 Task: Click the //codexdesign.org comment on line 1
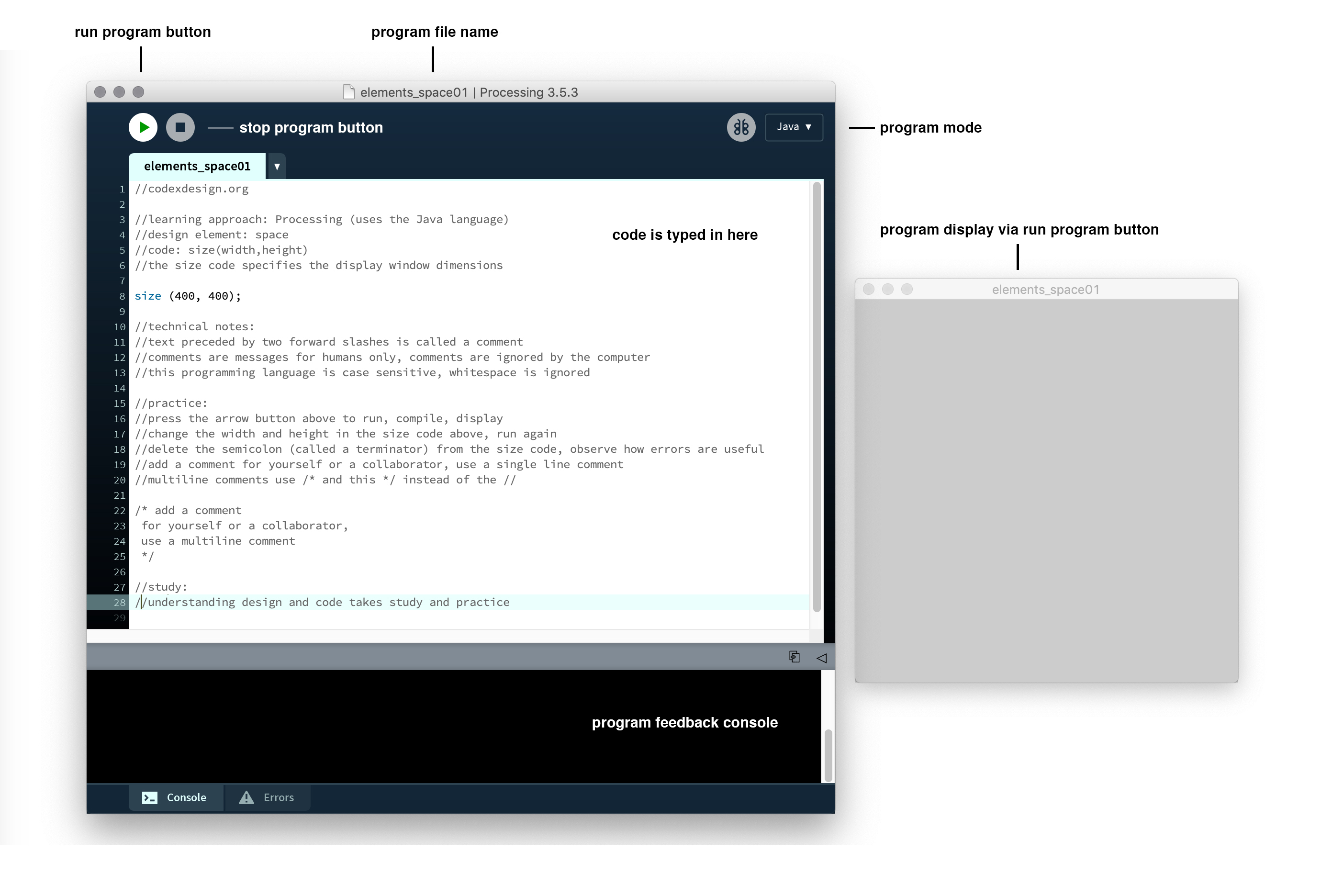click(x=191, y=189)
